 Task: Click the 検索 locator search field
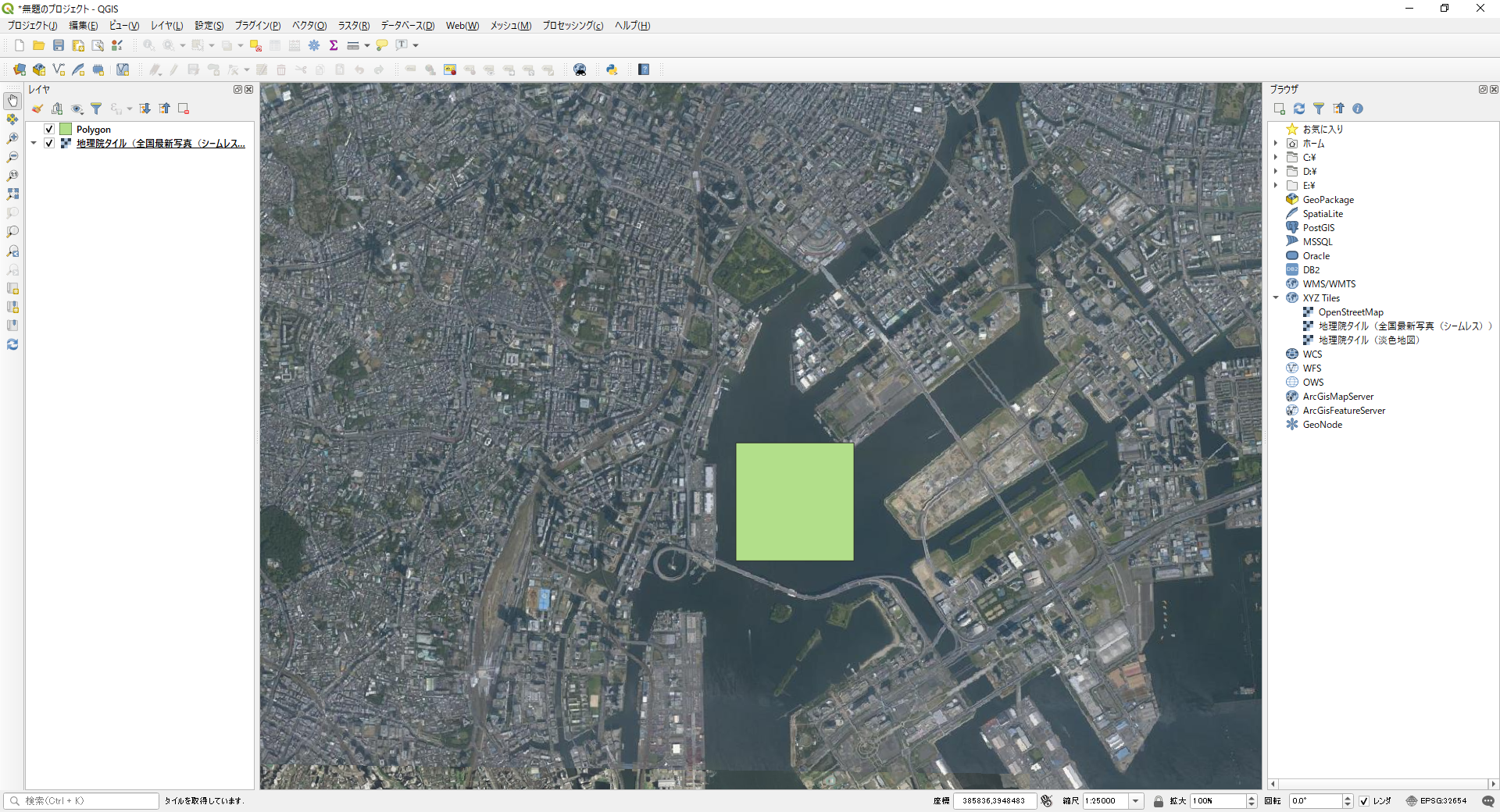coord(81,801)
